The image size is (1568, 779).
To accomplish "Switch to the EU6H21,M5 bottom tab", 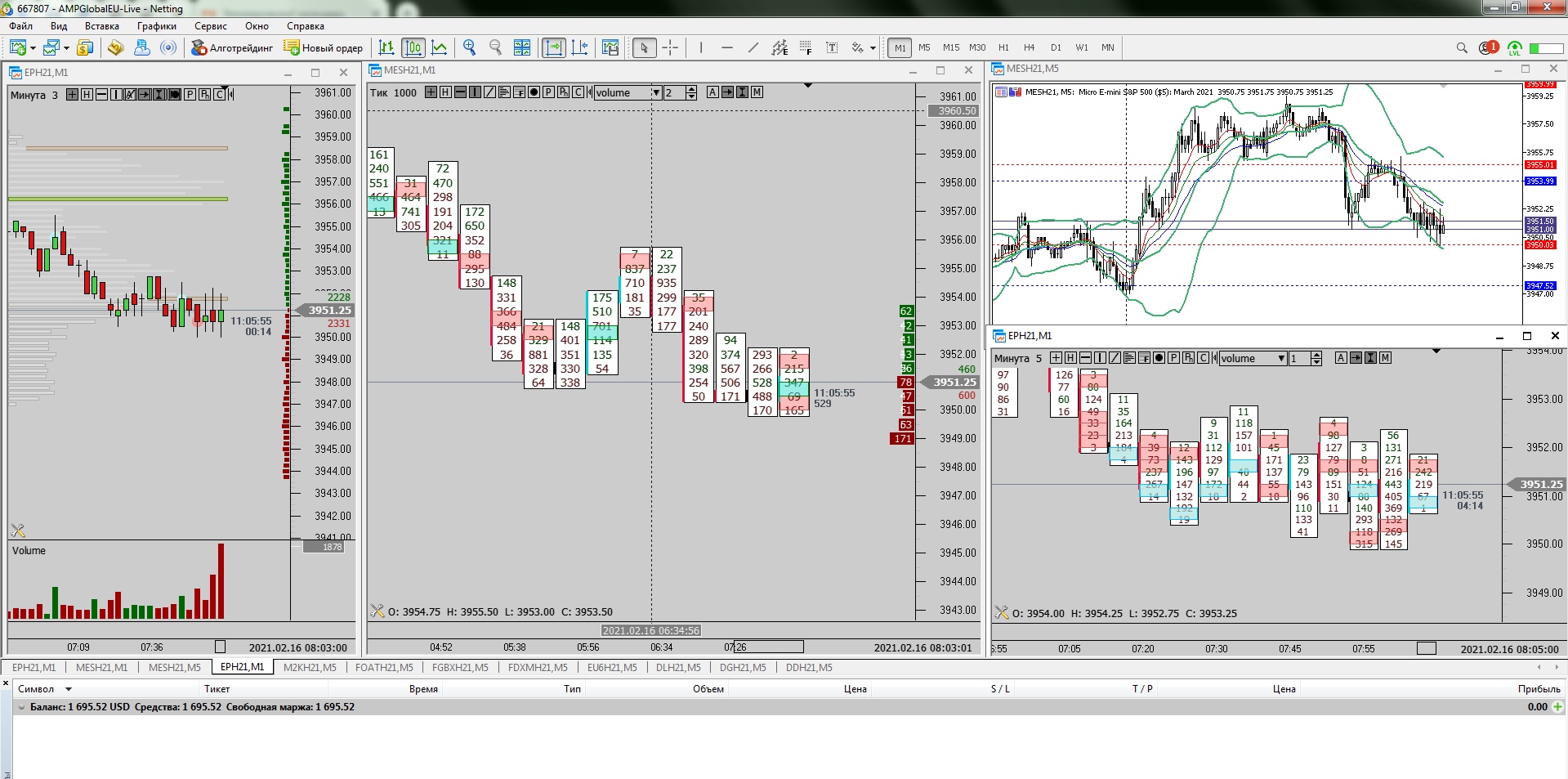I will 612,667.
